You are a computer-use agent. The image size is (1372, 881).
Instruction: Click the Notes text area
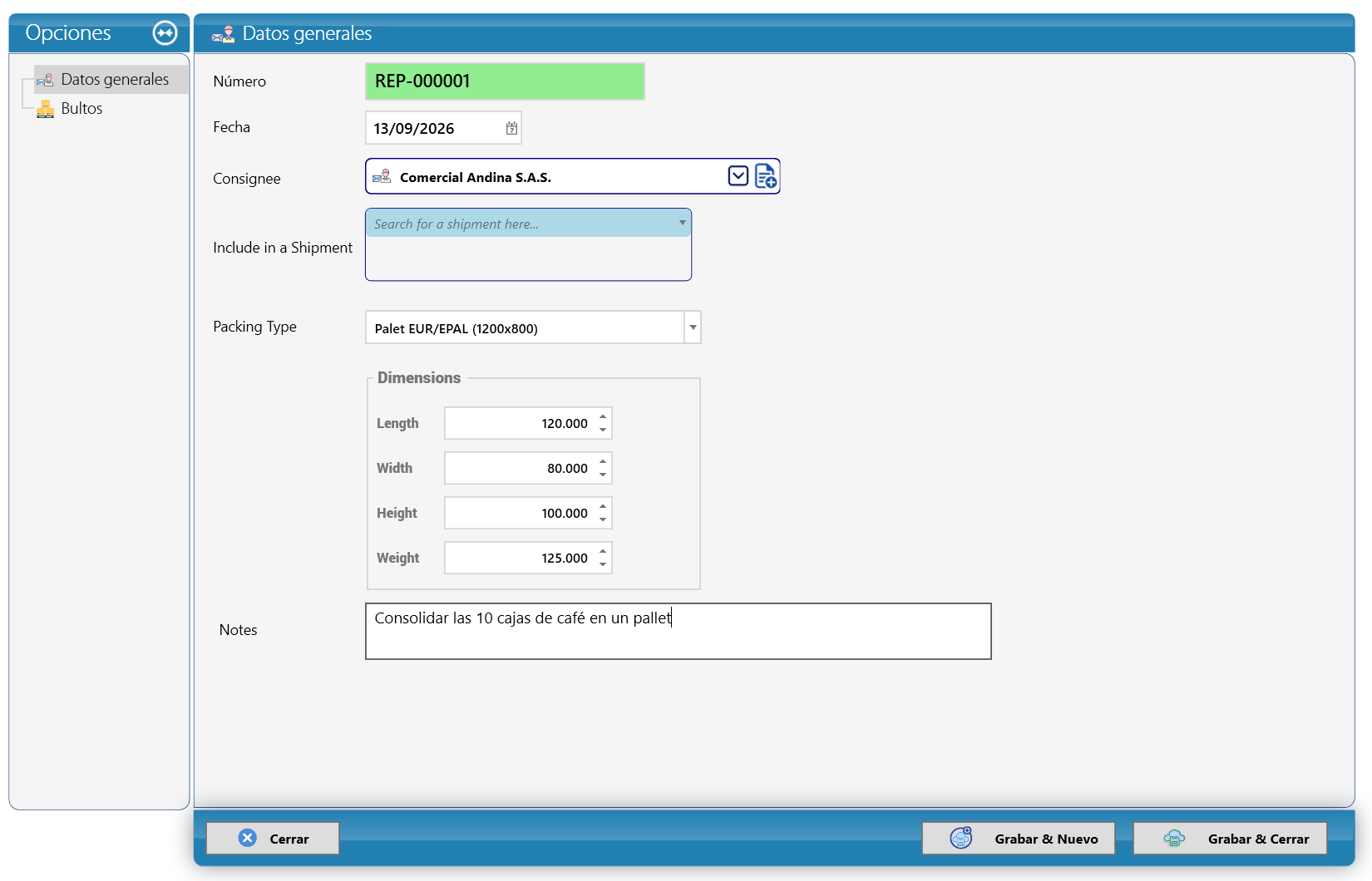click(679, 632)
